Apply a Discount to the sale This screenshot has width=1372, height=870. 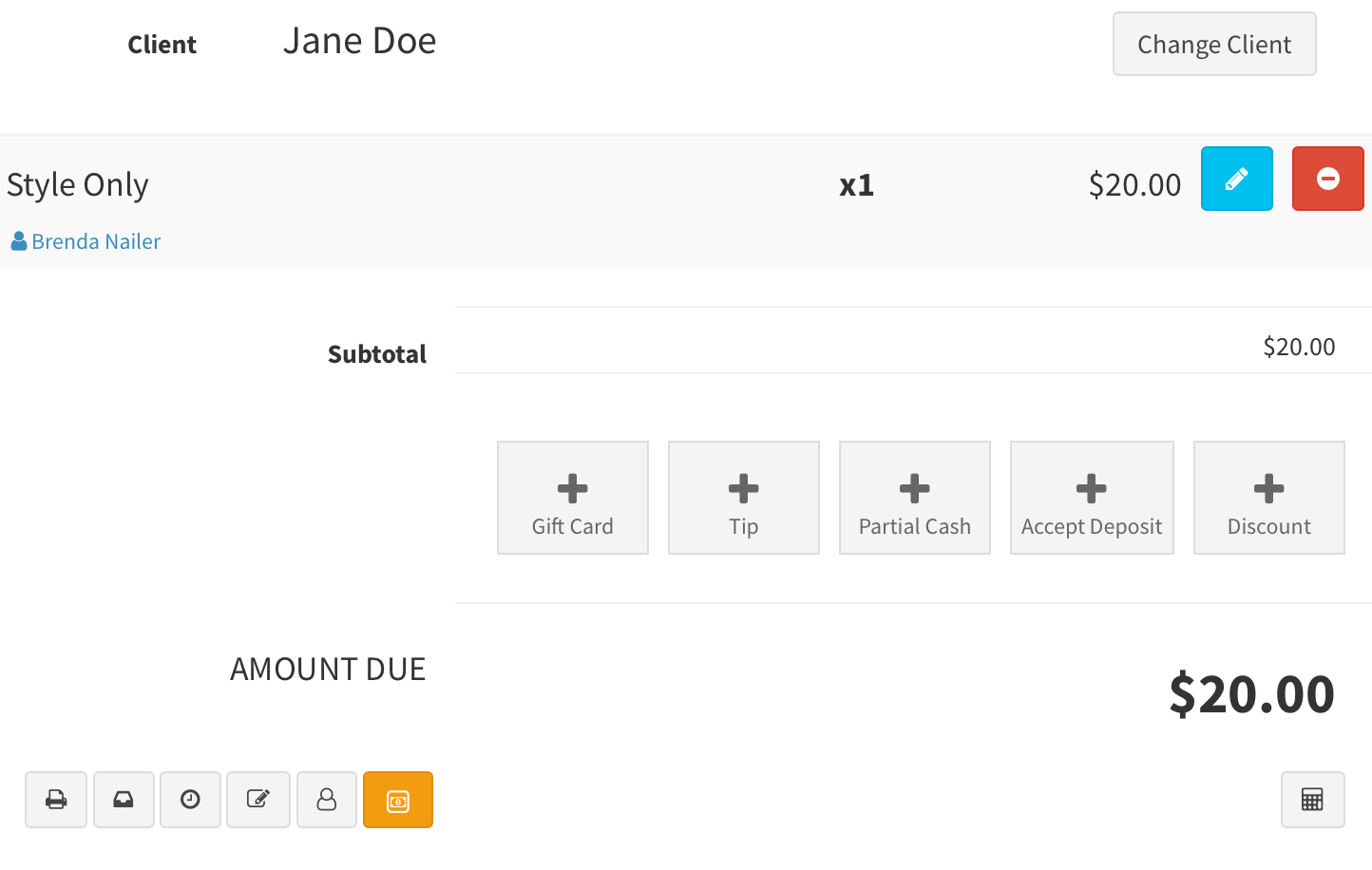[x=1268, y=498]
